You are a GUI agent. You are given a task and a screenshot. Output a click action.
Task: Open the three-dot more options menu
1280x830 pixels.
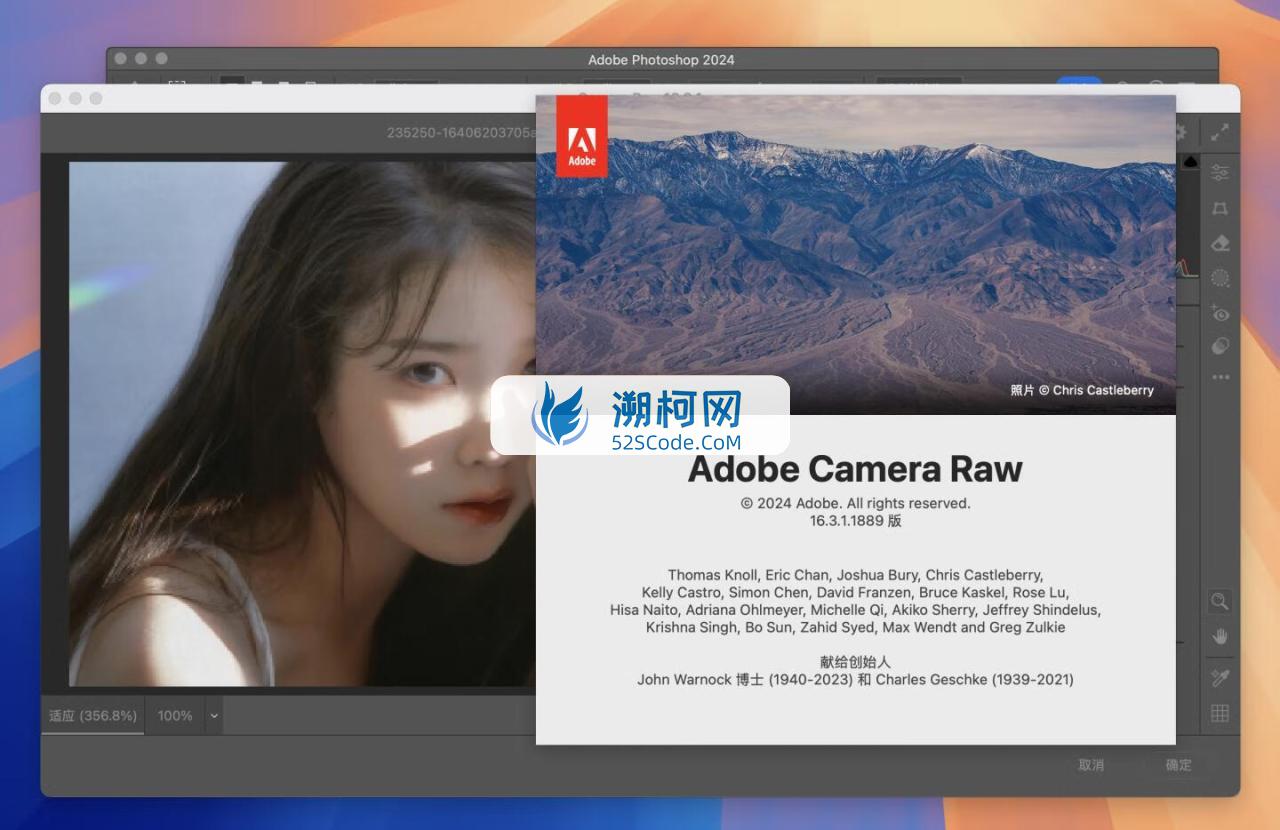click(1220, 377)
